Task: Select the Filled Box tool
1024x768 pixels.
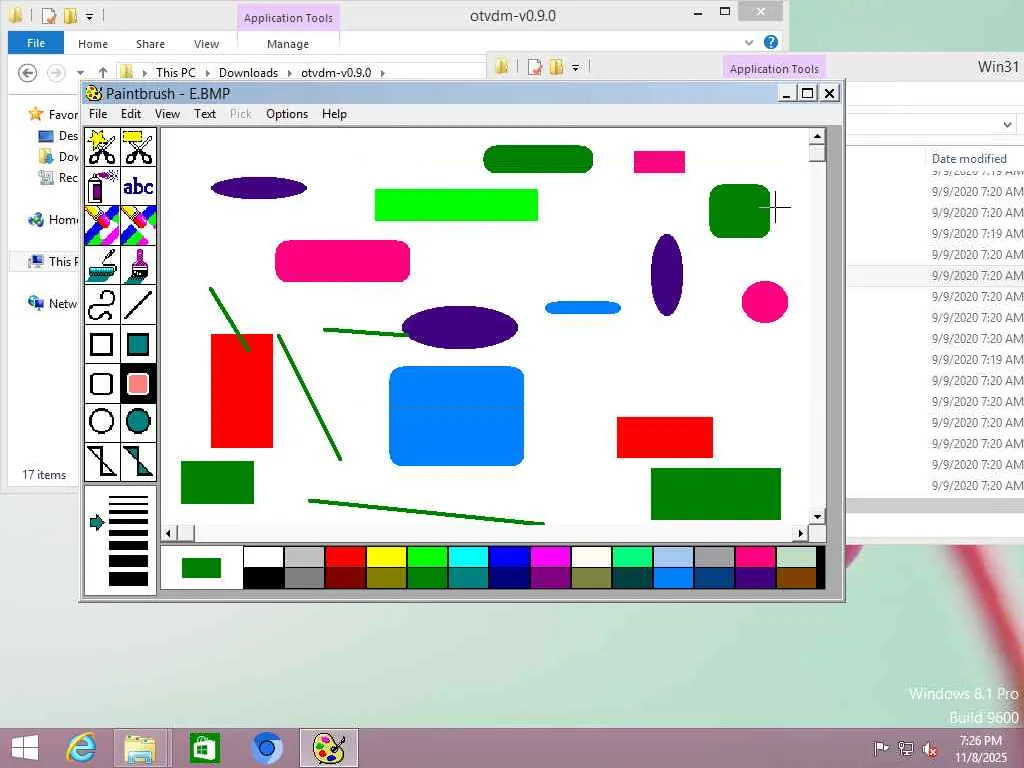Action: click(138, 344)
